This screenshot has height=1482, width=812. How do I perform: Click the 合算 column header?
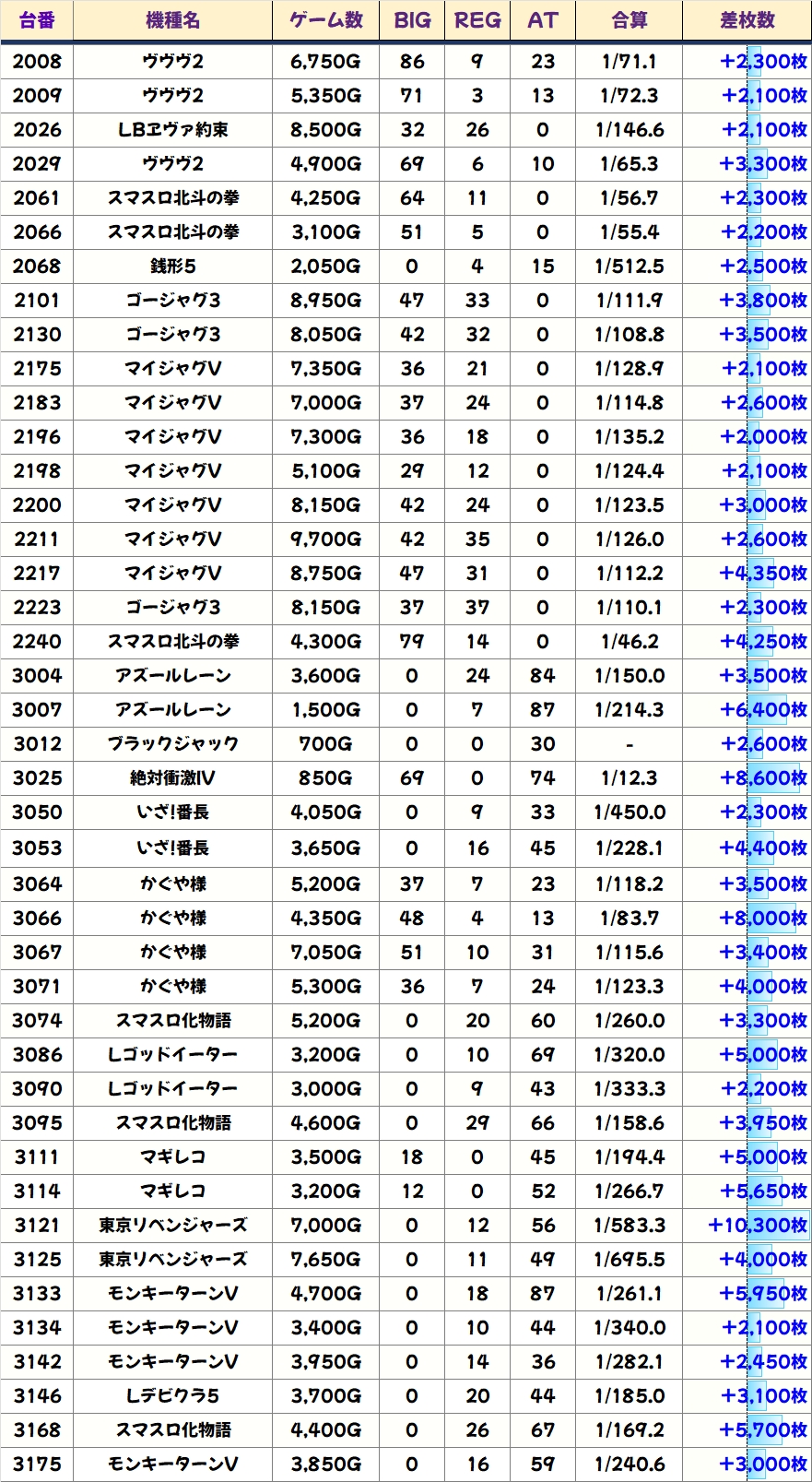pyautogui.click(x=630, y=20)
